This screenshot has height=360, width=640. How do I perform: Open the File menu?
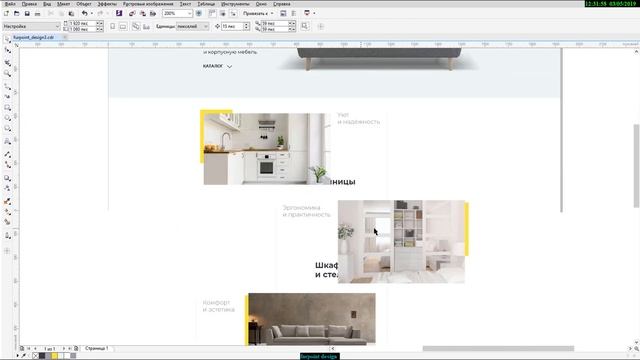point(10,4)
